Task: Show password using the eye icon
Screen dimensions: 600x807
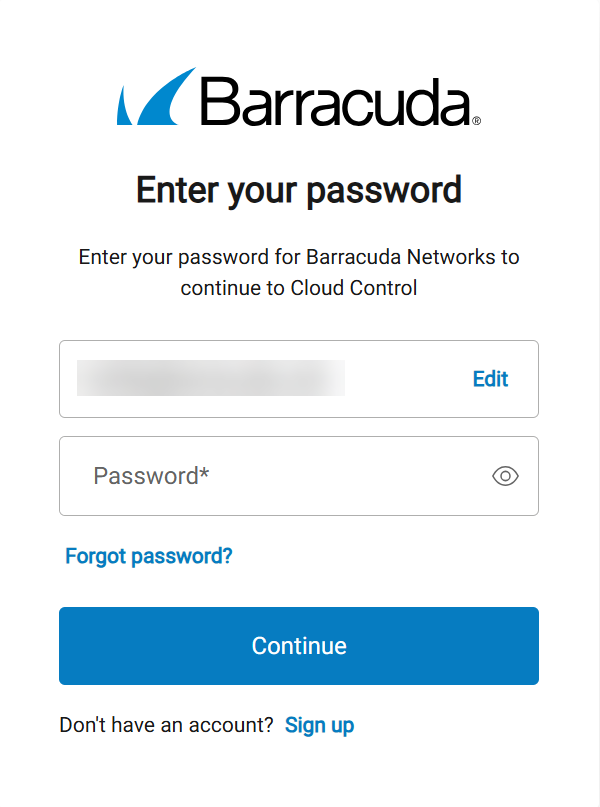Action: (506, 476)
